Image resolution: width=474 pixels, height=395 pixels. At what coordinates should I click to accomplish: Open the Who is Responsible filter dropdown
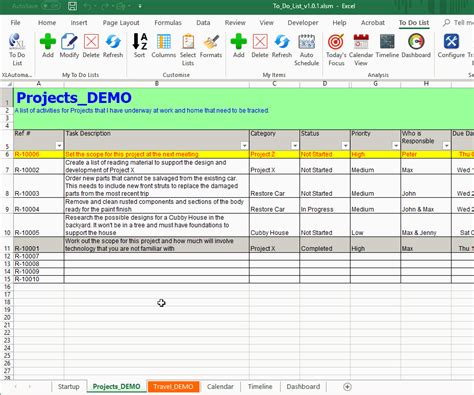(x=446, y=146)
